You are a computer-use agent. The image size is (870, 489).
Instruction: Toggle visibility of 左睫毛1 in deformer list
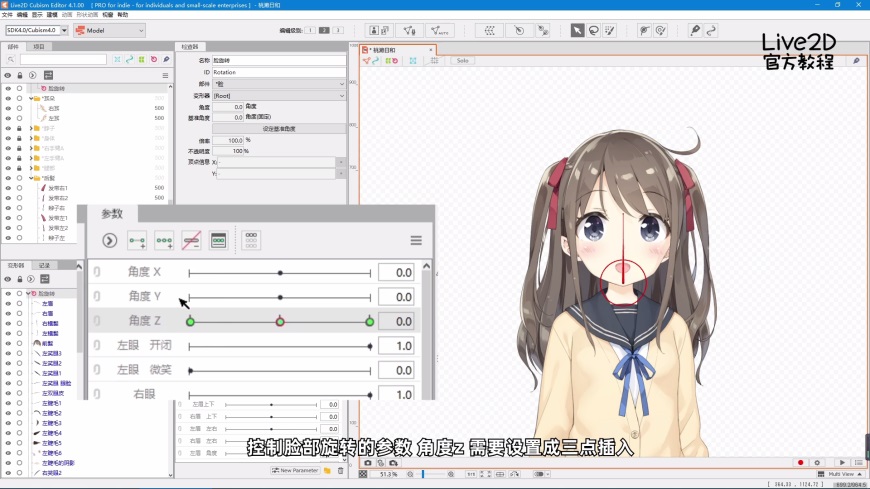[x=8, y=404]
